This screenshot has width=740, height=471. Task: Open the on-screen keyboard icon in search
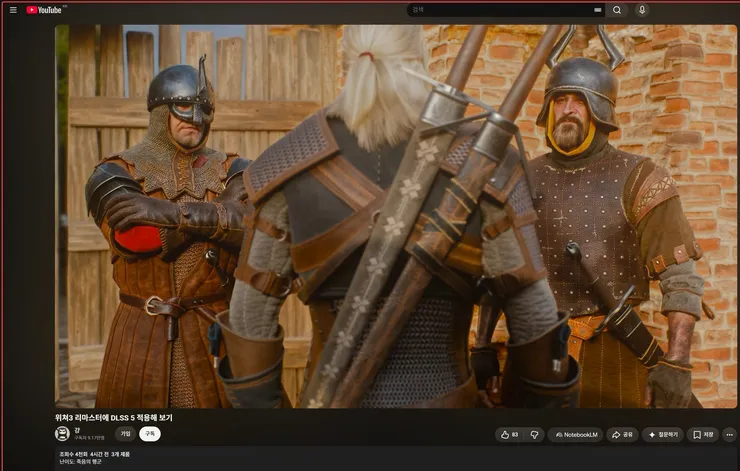597,10
